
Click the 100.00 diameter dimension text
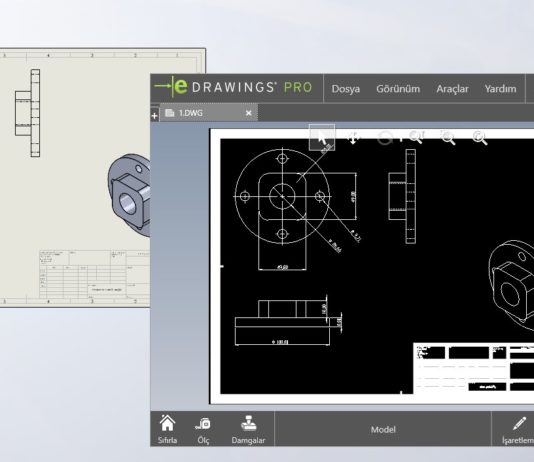click(281, 342)
